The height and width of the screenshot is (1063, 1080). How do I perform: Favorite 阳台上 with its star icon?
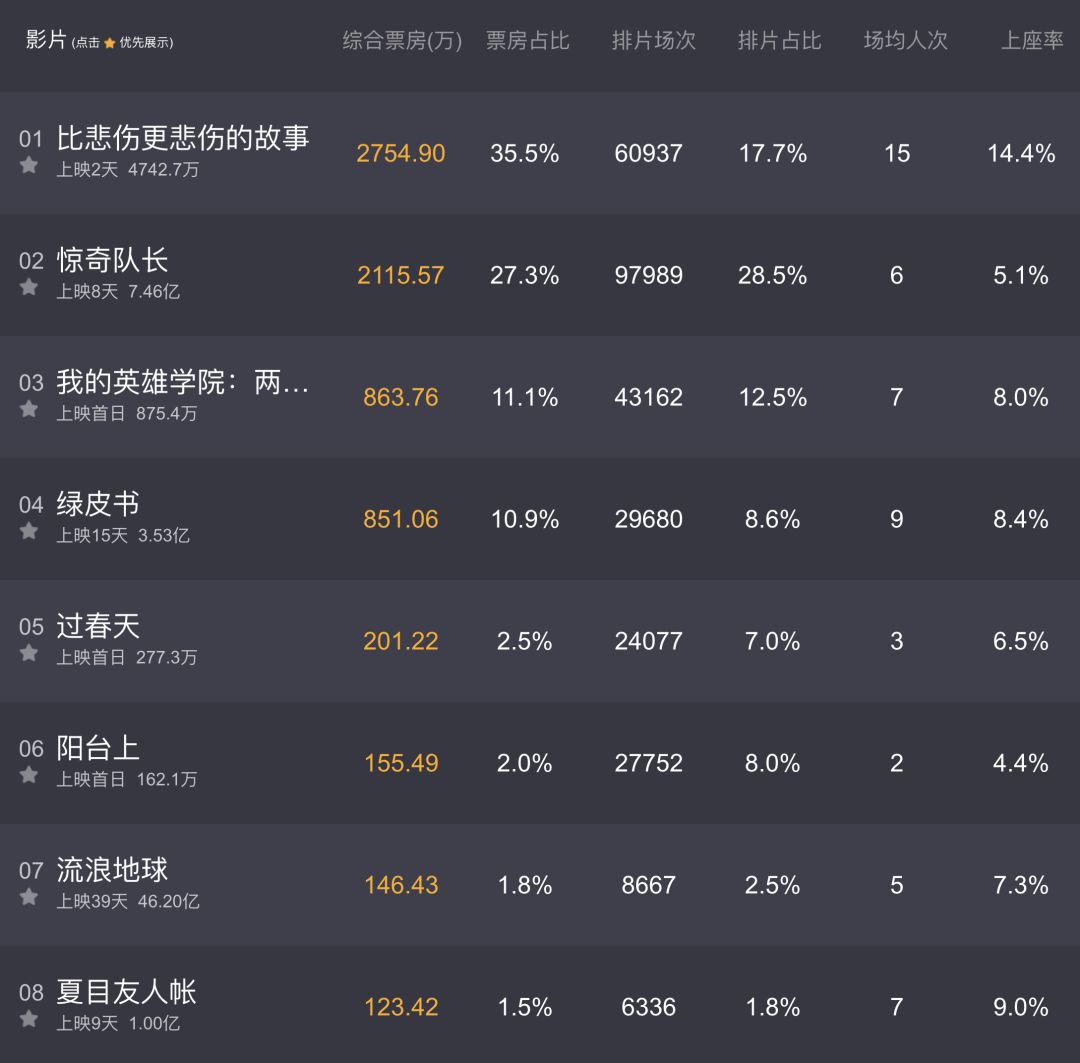(x=29, y=775)
